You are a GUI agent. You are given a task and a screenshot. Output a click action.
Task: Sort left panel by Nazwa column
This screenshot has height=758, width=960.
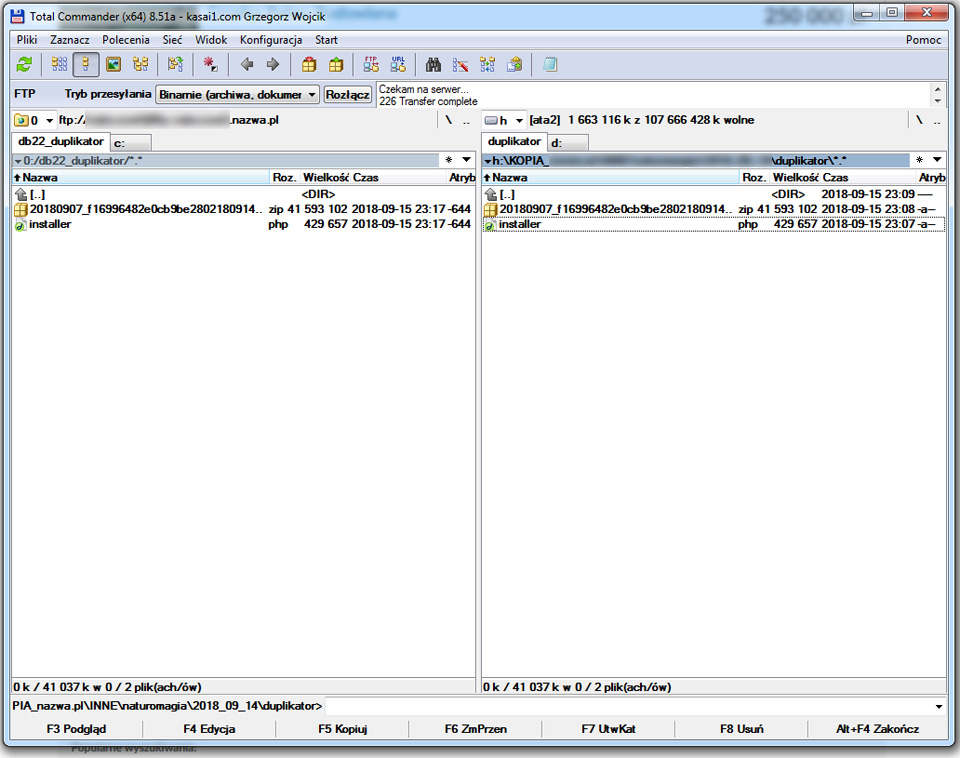pos(141,178)
